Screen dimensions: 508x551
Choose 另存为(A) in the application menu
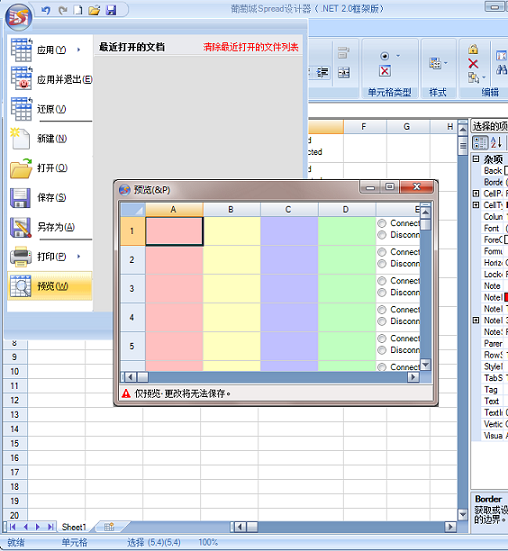coord(50,227)
